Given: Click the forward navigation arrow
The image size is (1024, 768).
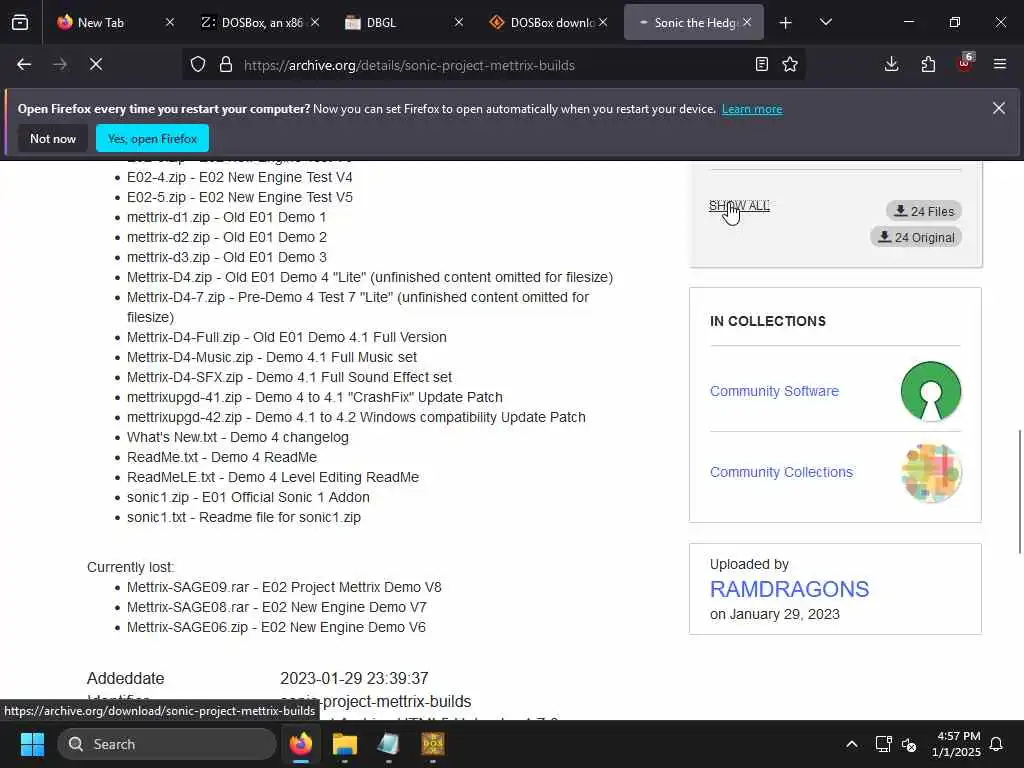Looking at the screenshot, I should [x=60, y=65].
